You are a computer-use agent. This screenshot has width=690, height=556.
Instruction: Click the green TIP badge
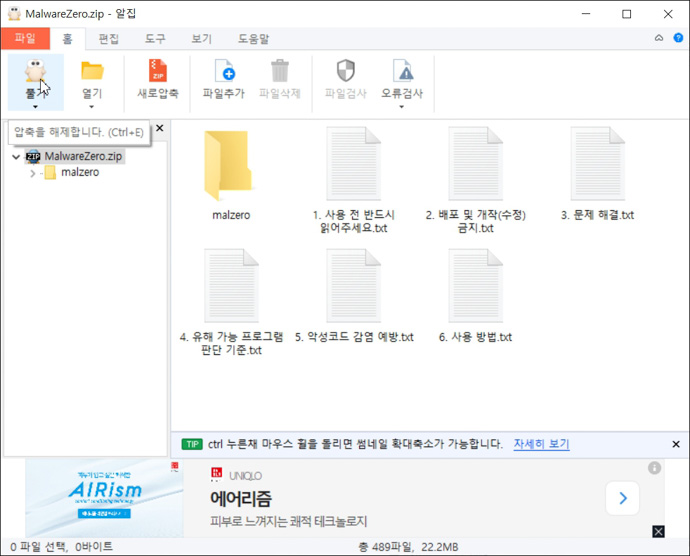192,444
